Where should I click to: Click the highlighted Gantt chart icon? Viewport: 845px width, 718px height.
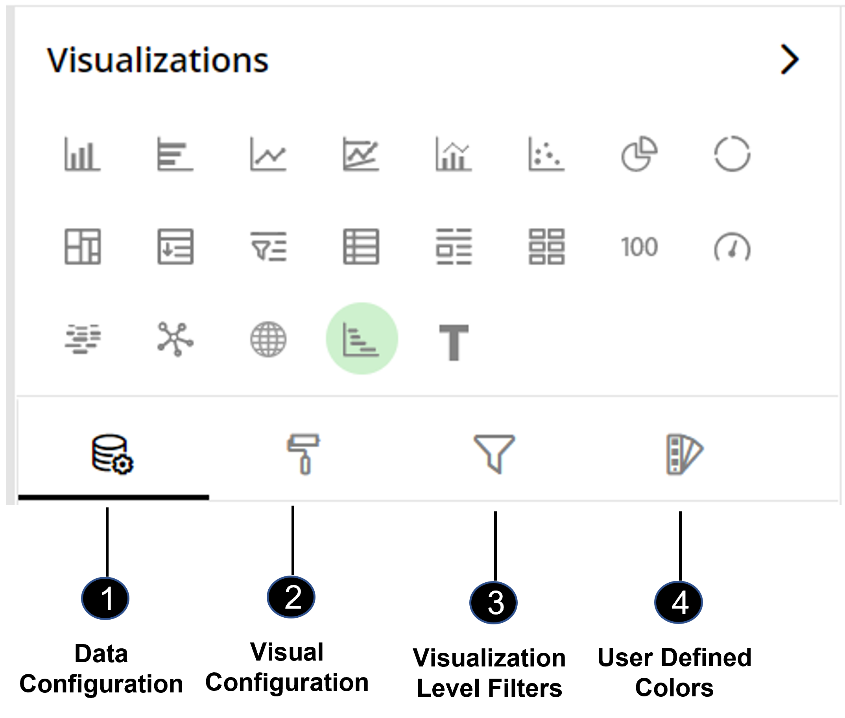click(x=362, y=339)
